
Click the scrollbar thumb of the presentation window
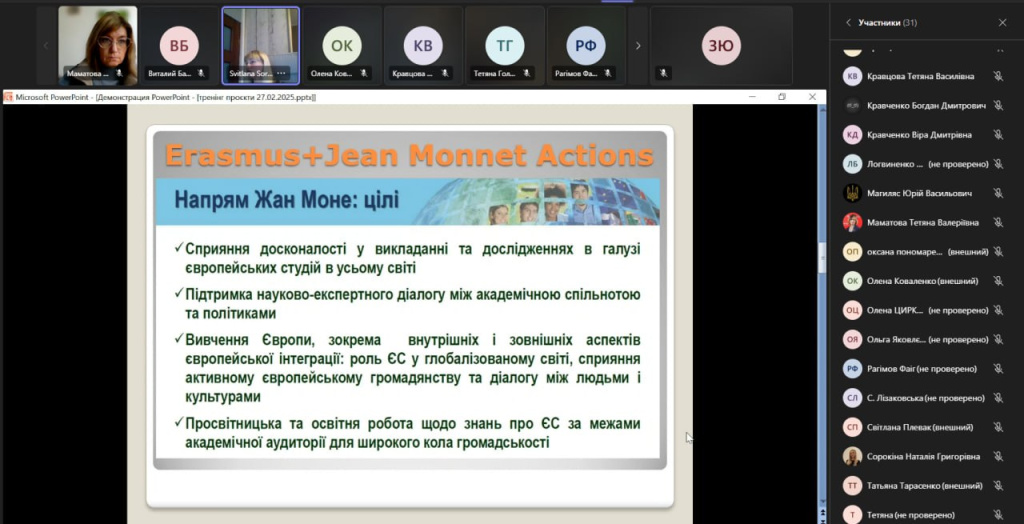(x=822, y=257)
